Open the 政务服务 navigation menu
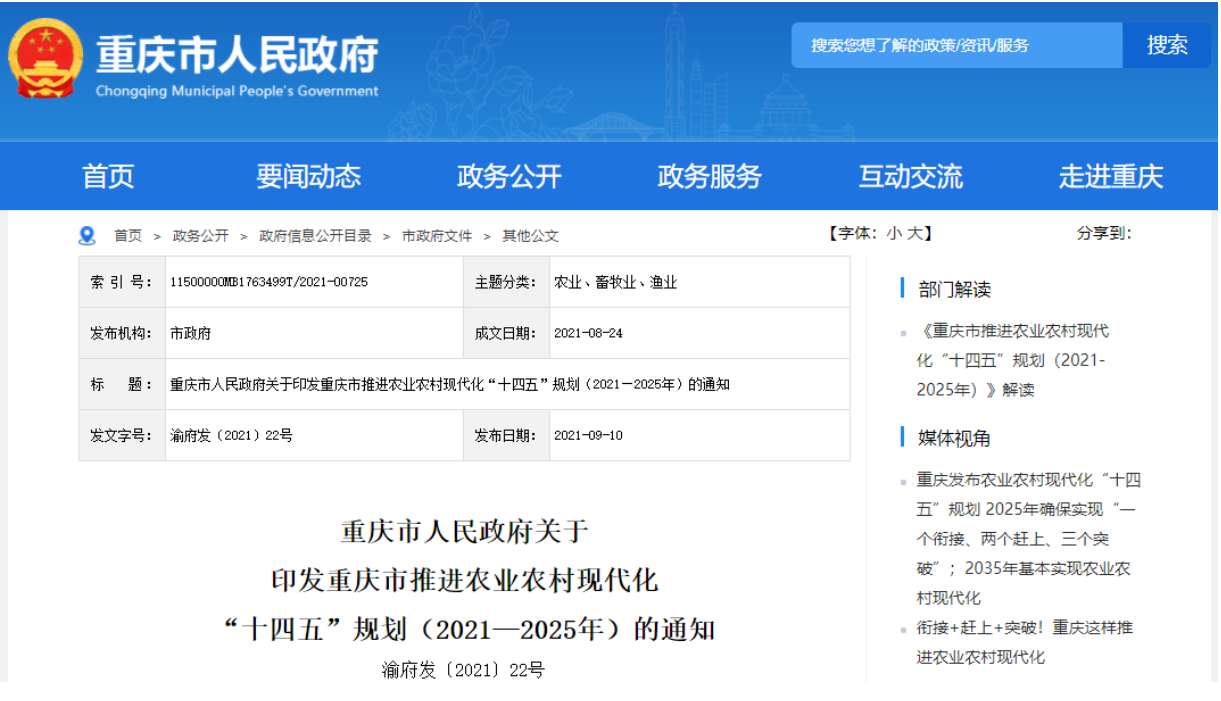 tap(709, 177)
